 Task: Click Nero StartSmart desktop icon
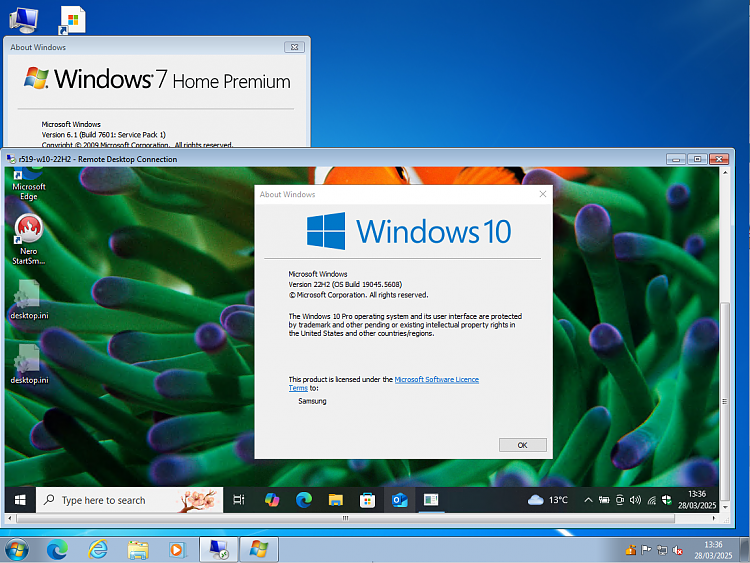(29, 239)
